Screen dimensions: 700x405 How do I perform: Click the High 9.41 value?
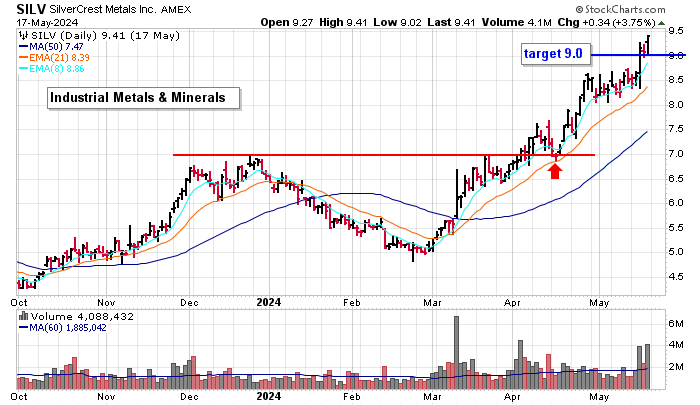pos(343,22)
